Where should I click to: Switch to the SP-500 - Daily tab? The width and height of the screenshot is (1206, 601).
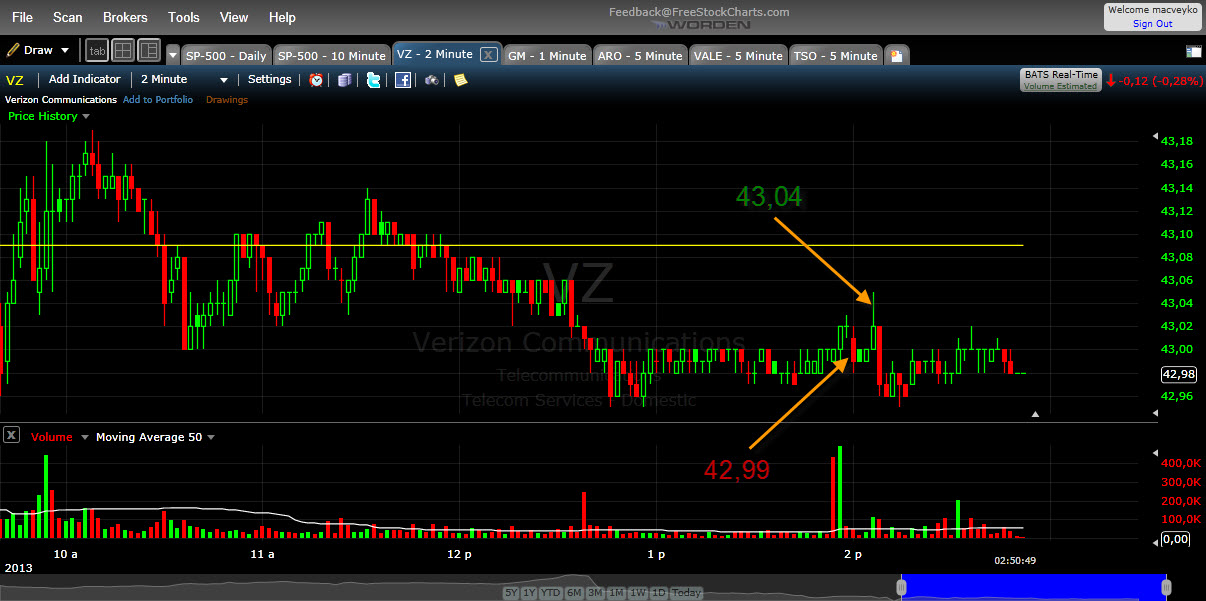point(226,56)
